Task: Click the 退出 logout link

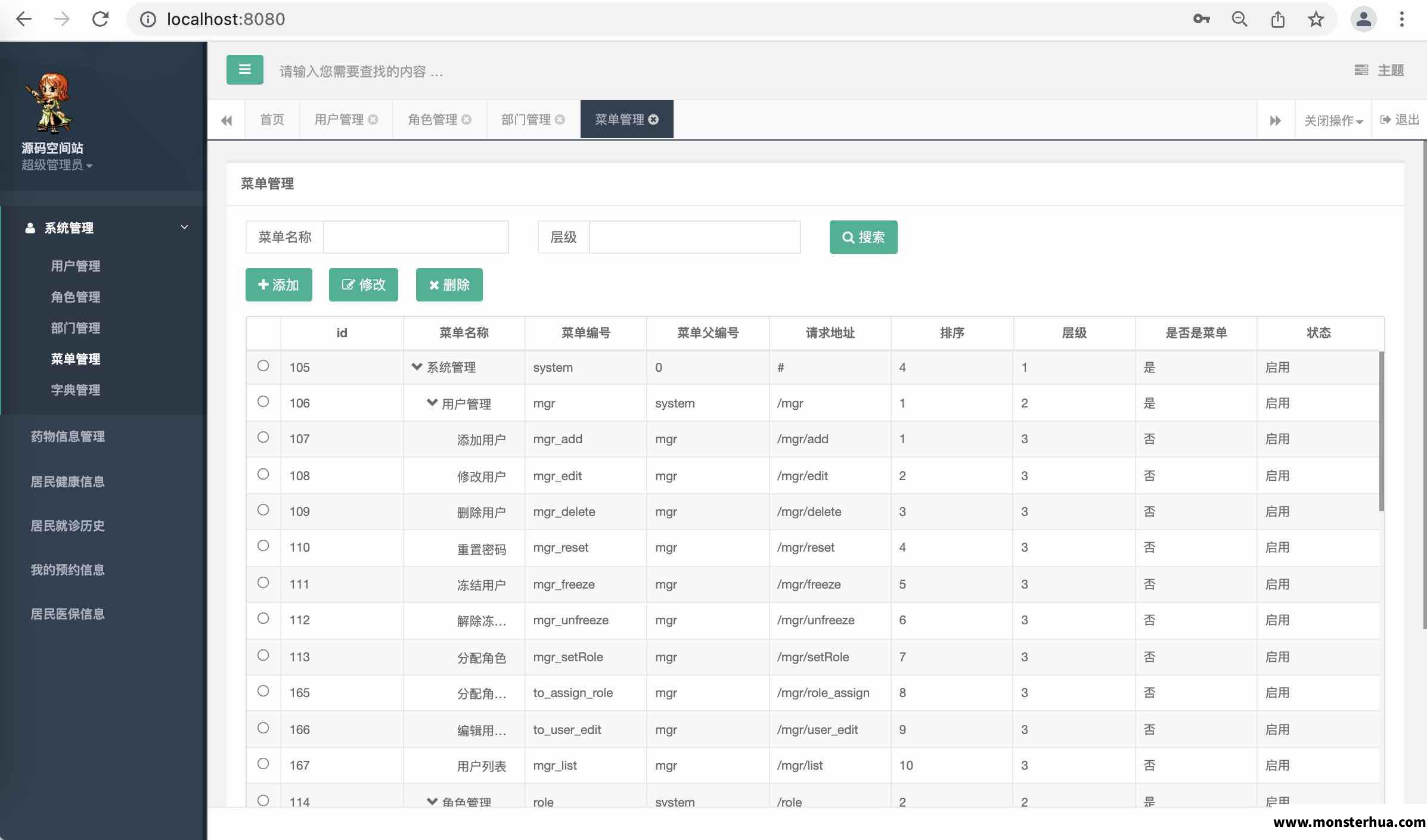Action: coord(1400,120)
